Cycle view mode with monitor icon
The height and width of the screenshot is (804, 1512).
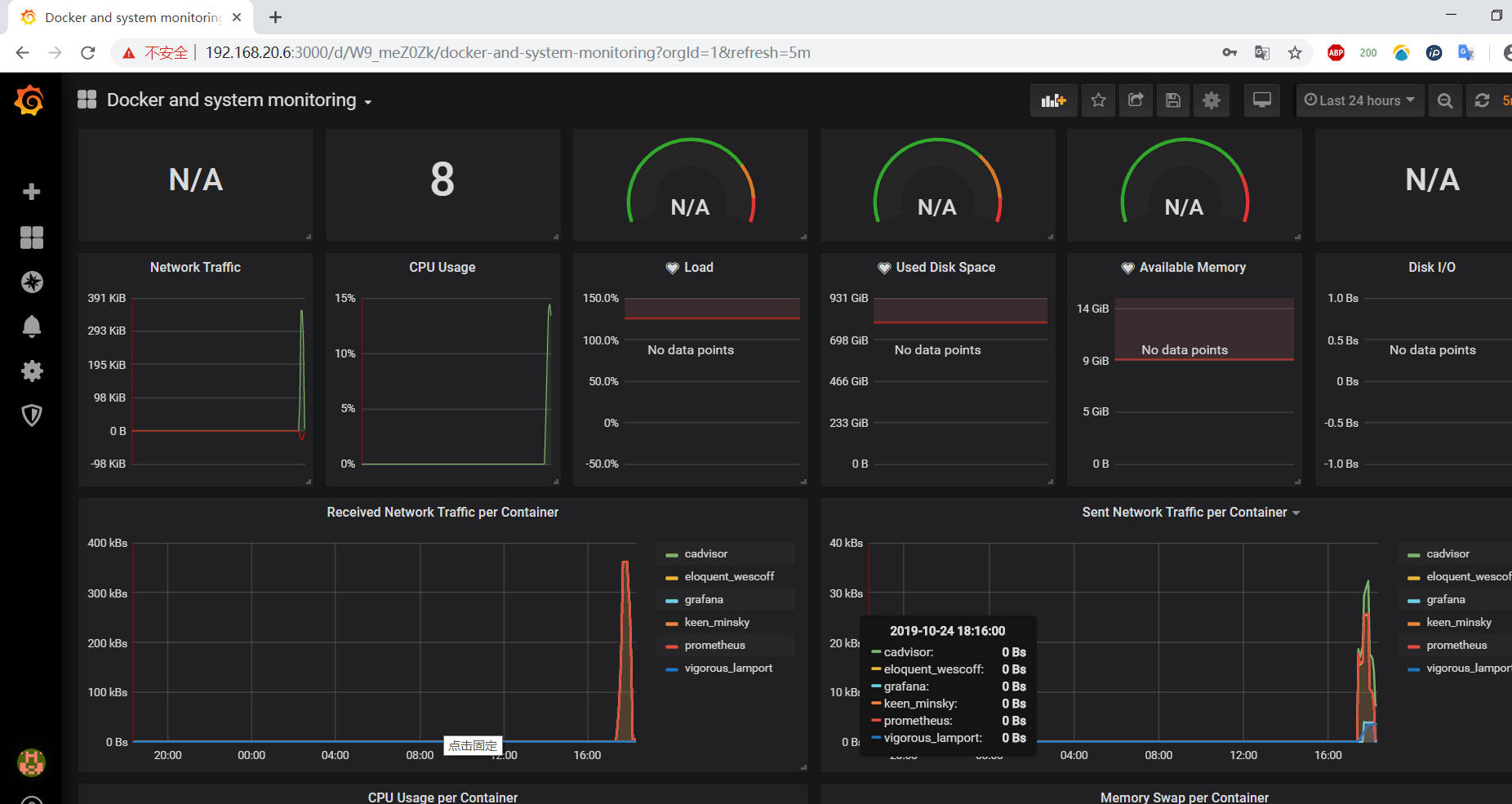(x=1261, y=100)
